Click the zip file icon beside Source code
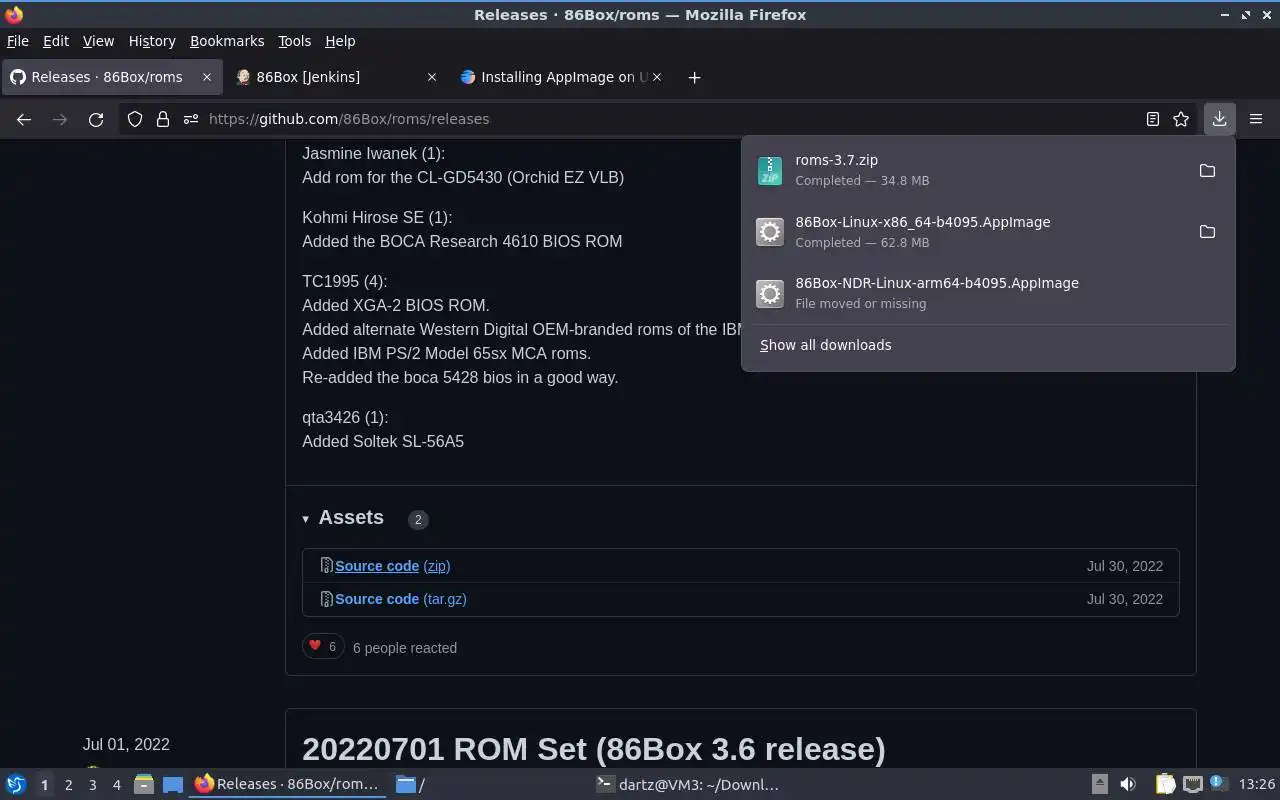1280x800 pixels. [x=326, y=566]
